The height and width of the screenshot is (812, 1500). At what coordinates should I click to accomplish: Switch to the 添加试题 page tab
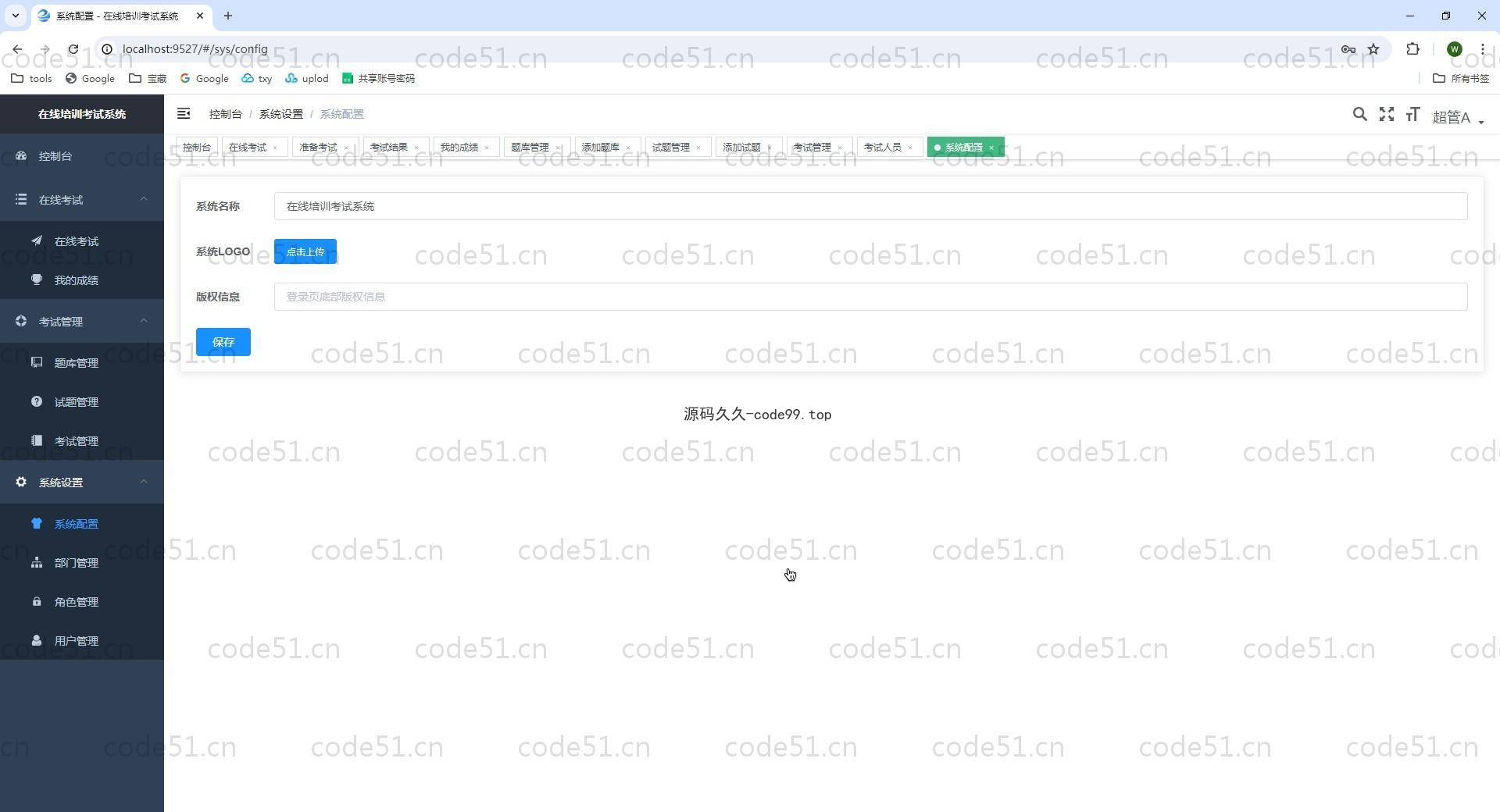tap(741, 147)
